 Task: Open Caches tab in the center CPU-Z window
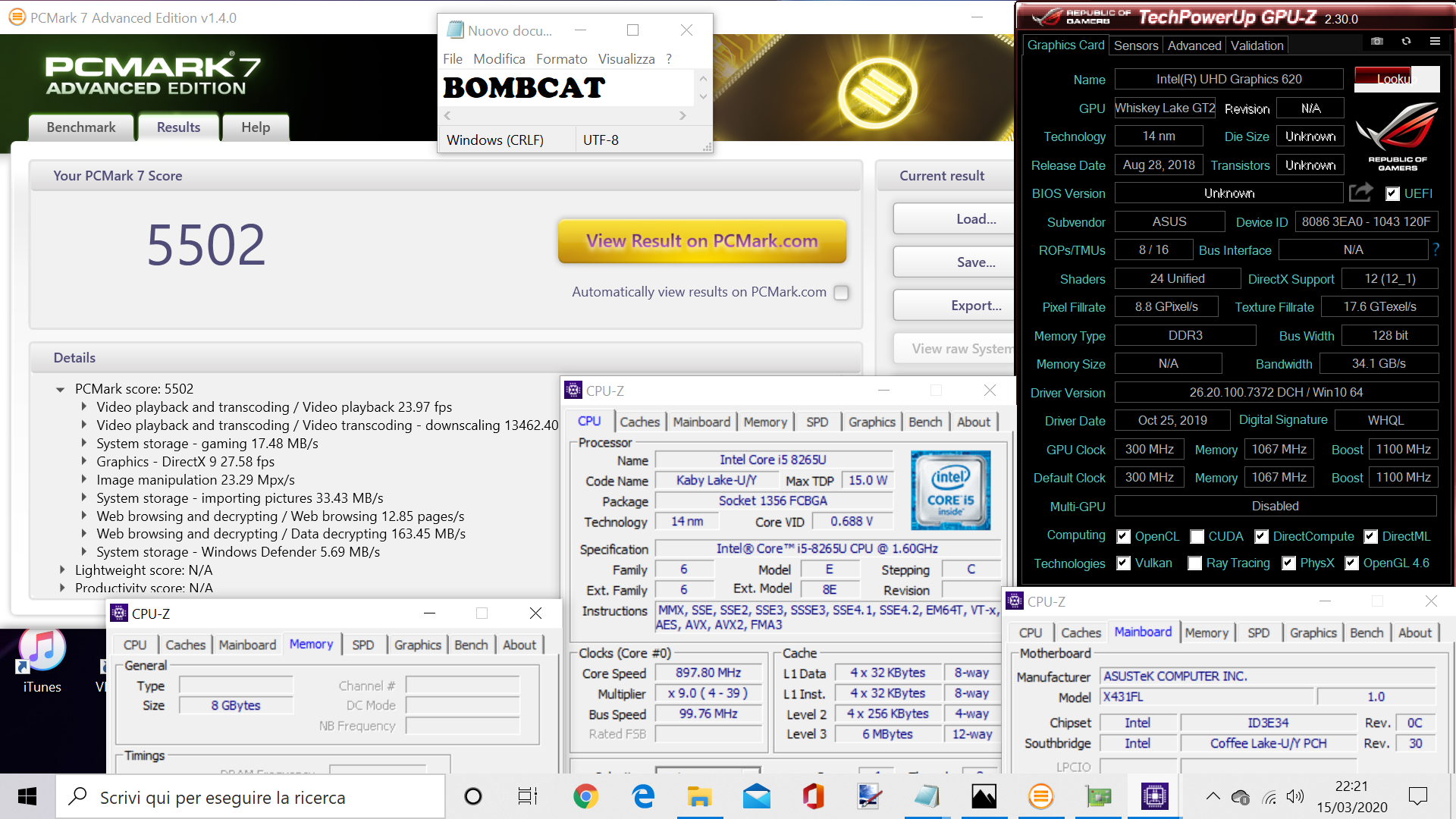coord(639,422)
